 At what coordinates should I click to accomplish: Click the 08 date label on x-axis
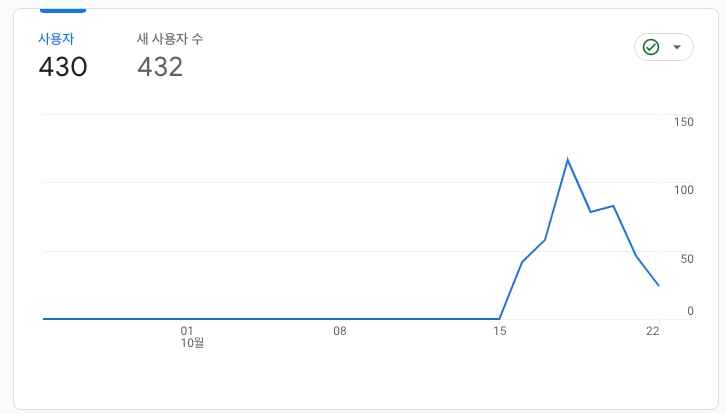point(340,331)
